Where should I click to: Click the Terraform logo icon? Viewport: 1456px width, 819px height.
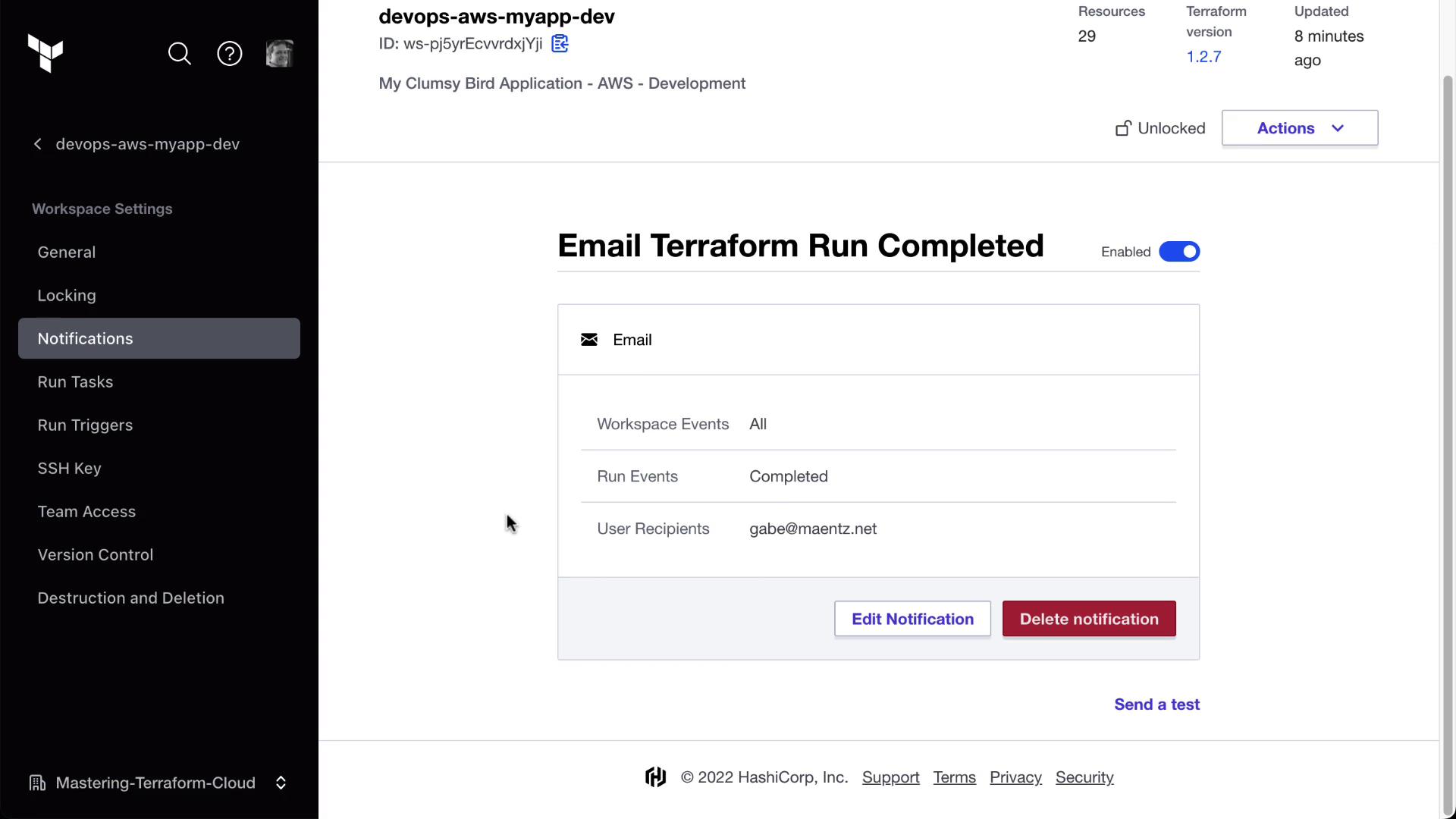[x=45, y=53]
